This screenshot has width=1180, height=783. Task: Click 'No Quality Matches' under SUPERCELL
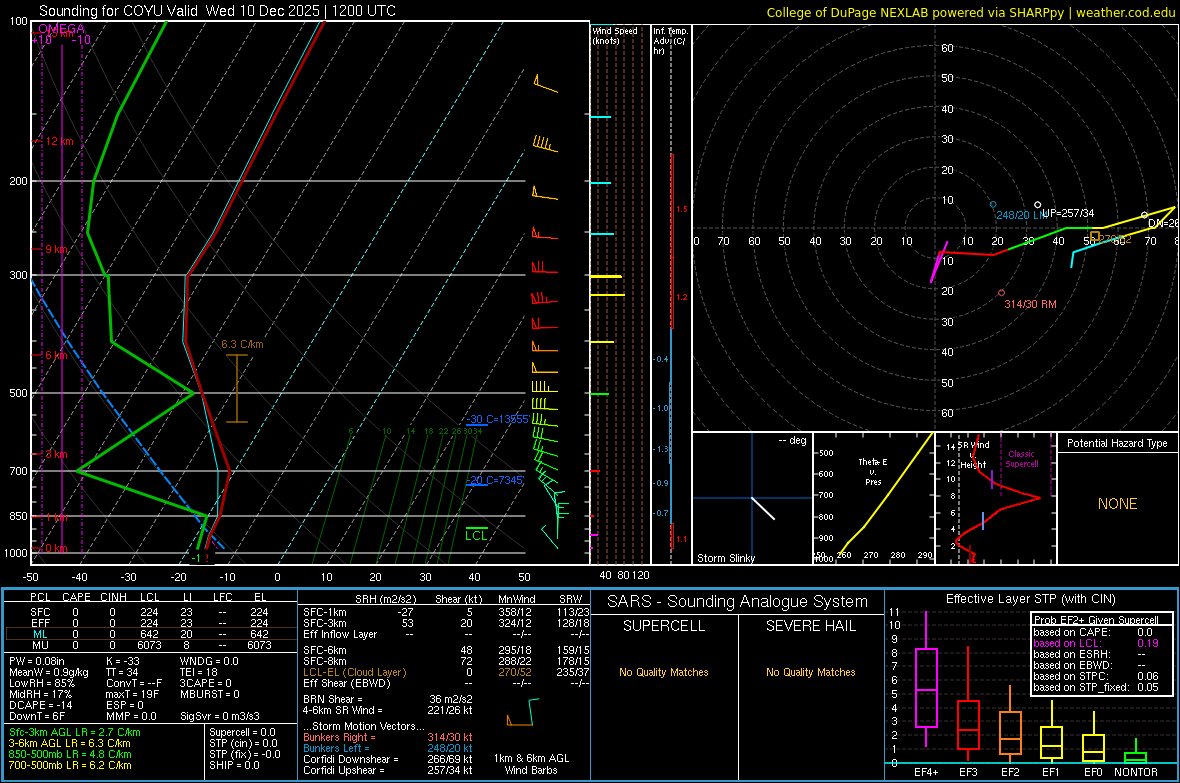tap(664, 672)
